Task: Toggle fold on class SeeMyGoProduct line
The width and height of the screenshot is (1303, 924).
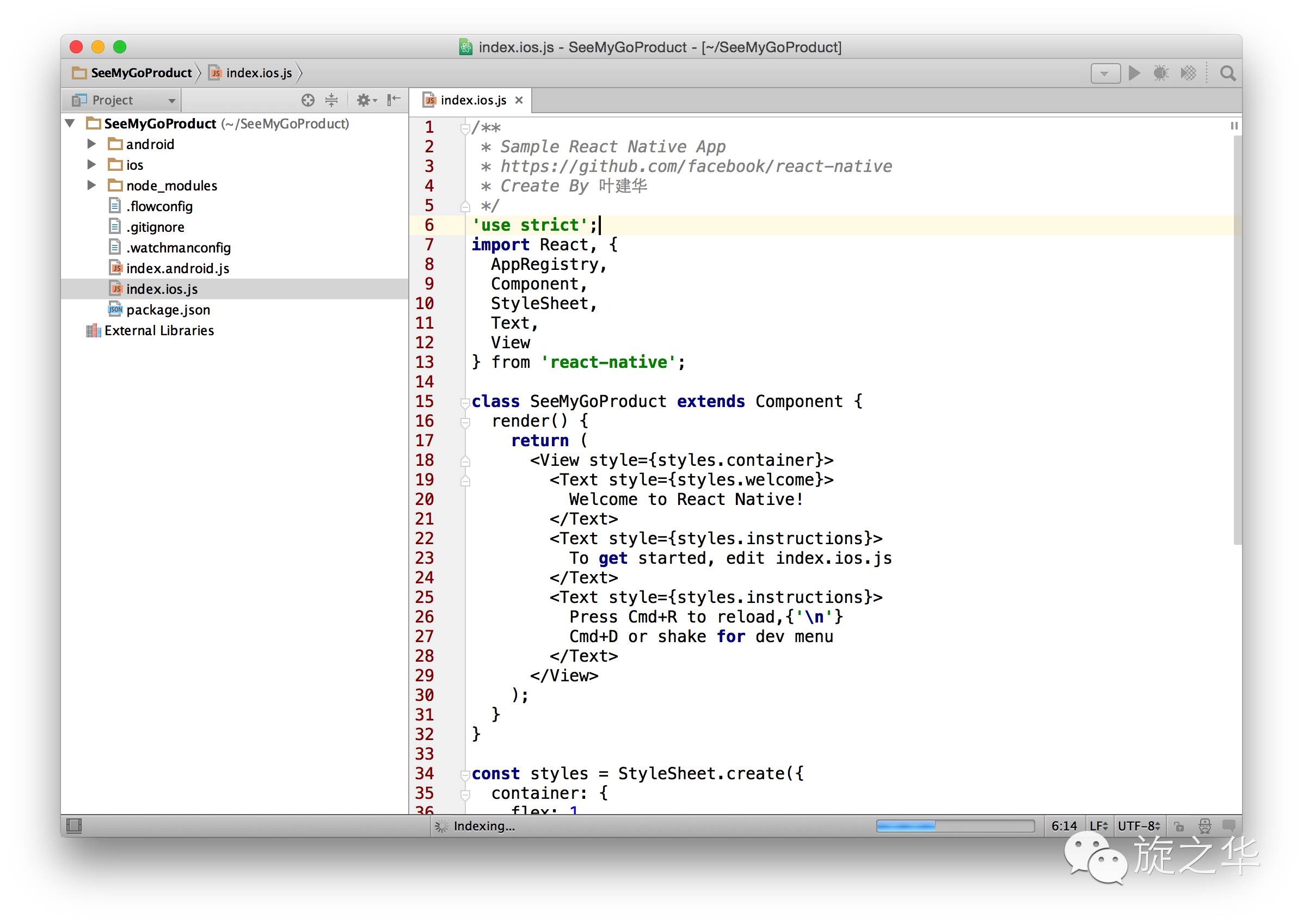Action: (465, 402)
